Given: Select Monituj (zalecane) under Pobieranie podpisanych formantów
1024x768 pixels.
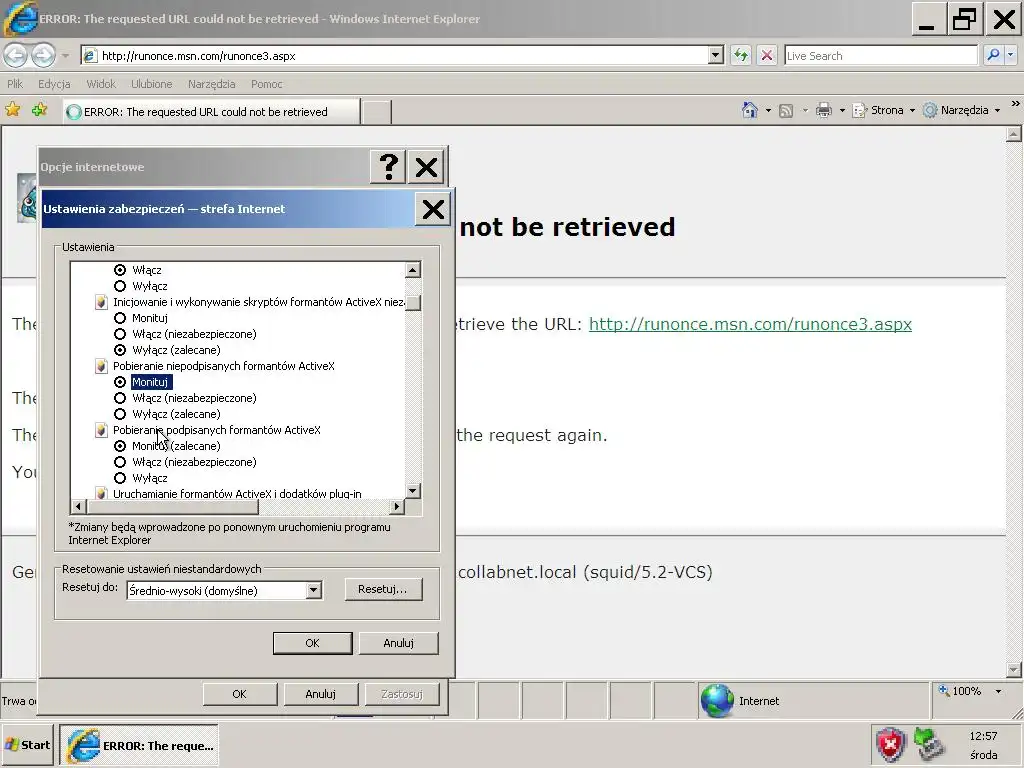Looking at the screenshot, I should (120, 446).
